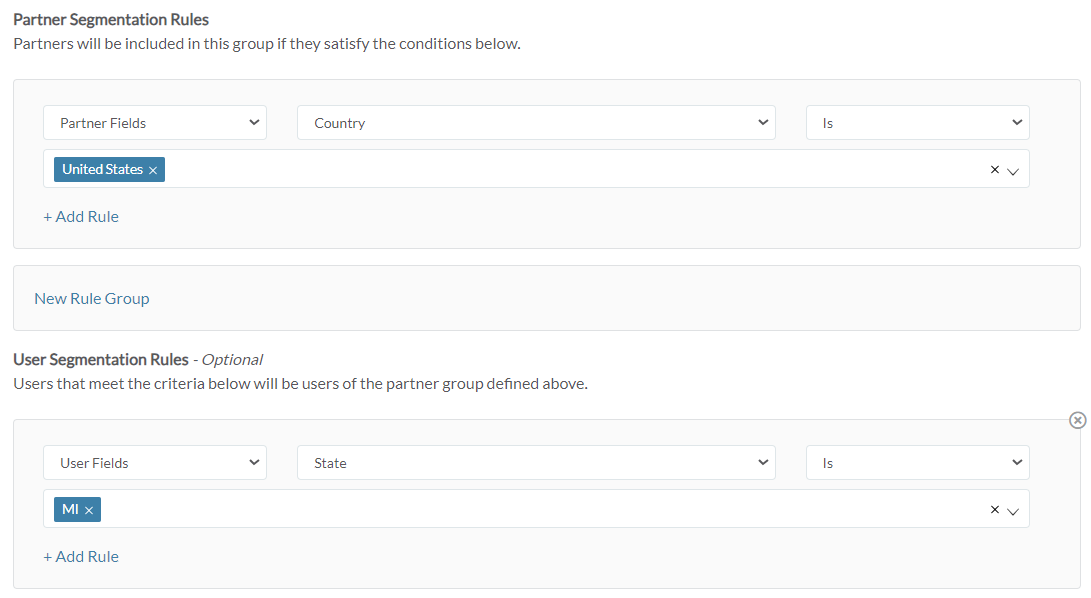Remove the United States tag
The width and height of the screenshot is (1091, 598).
(152, 169)
